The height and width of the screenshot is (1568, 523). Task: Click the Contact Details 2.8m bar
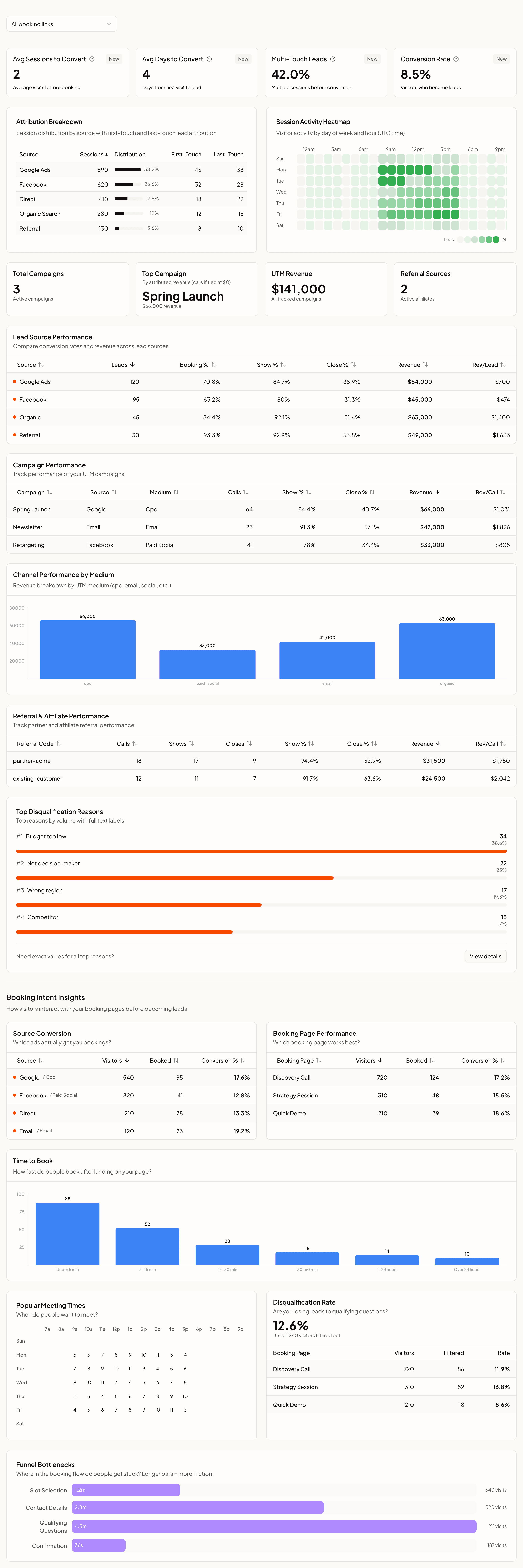198,1507
